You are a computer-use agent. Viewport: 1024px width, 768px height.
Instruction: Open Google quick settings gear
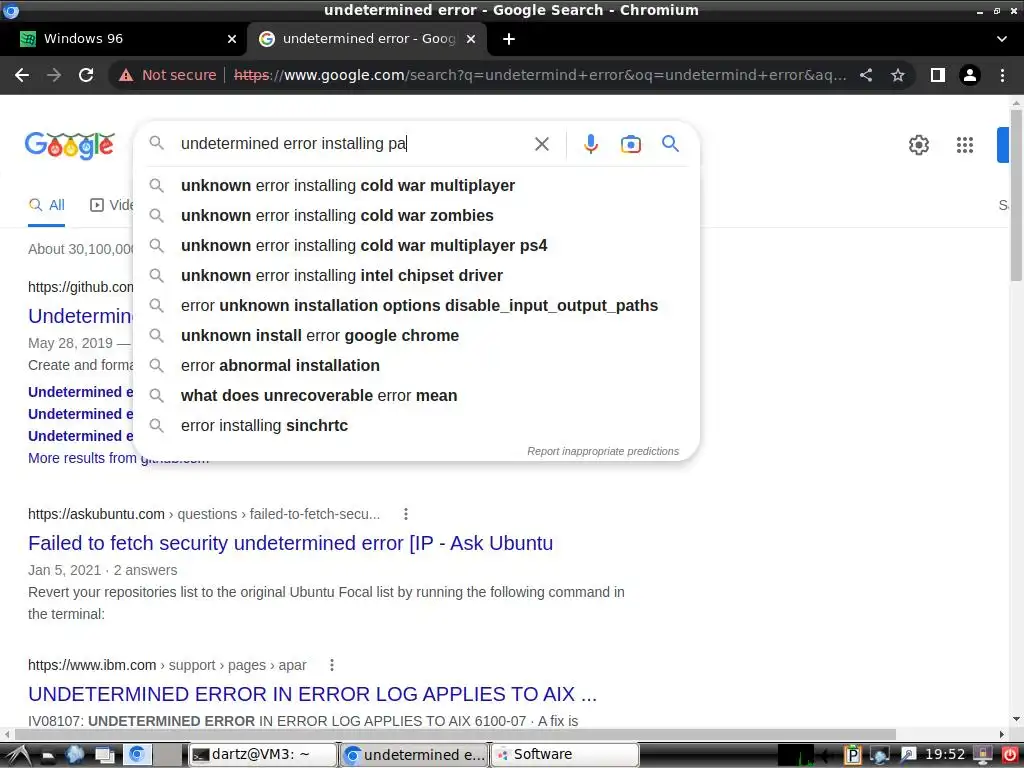tap(919, 144)
